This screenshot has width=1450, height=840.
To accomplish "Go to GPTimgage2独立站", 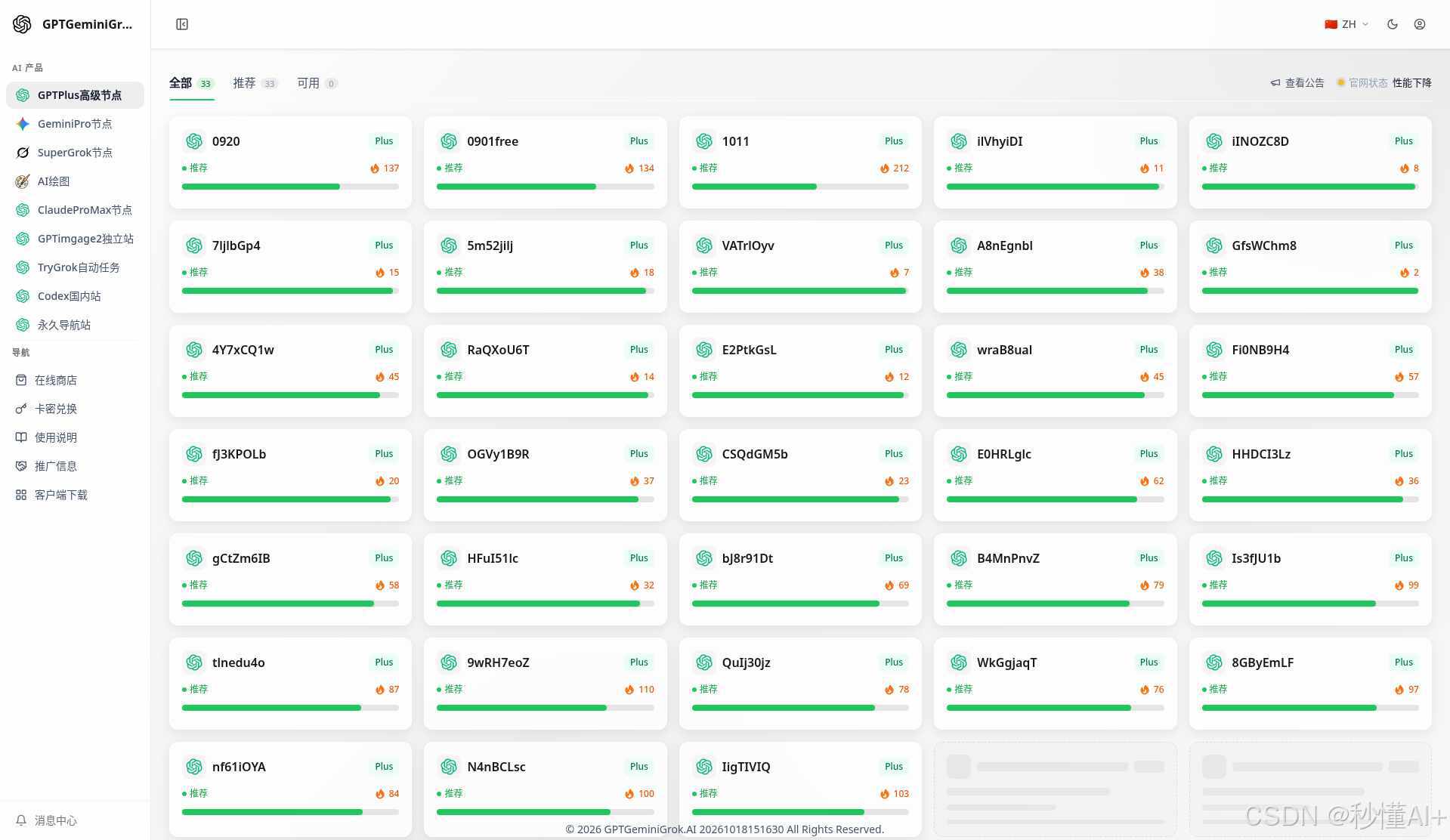I will pyautogui.click(x=75, y=239).
